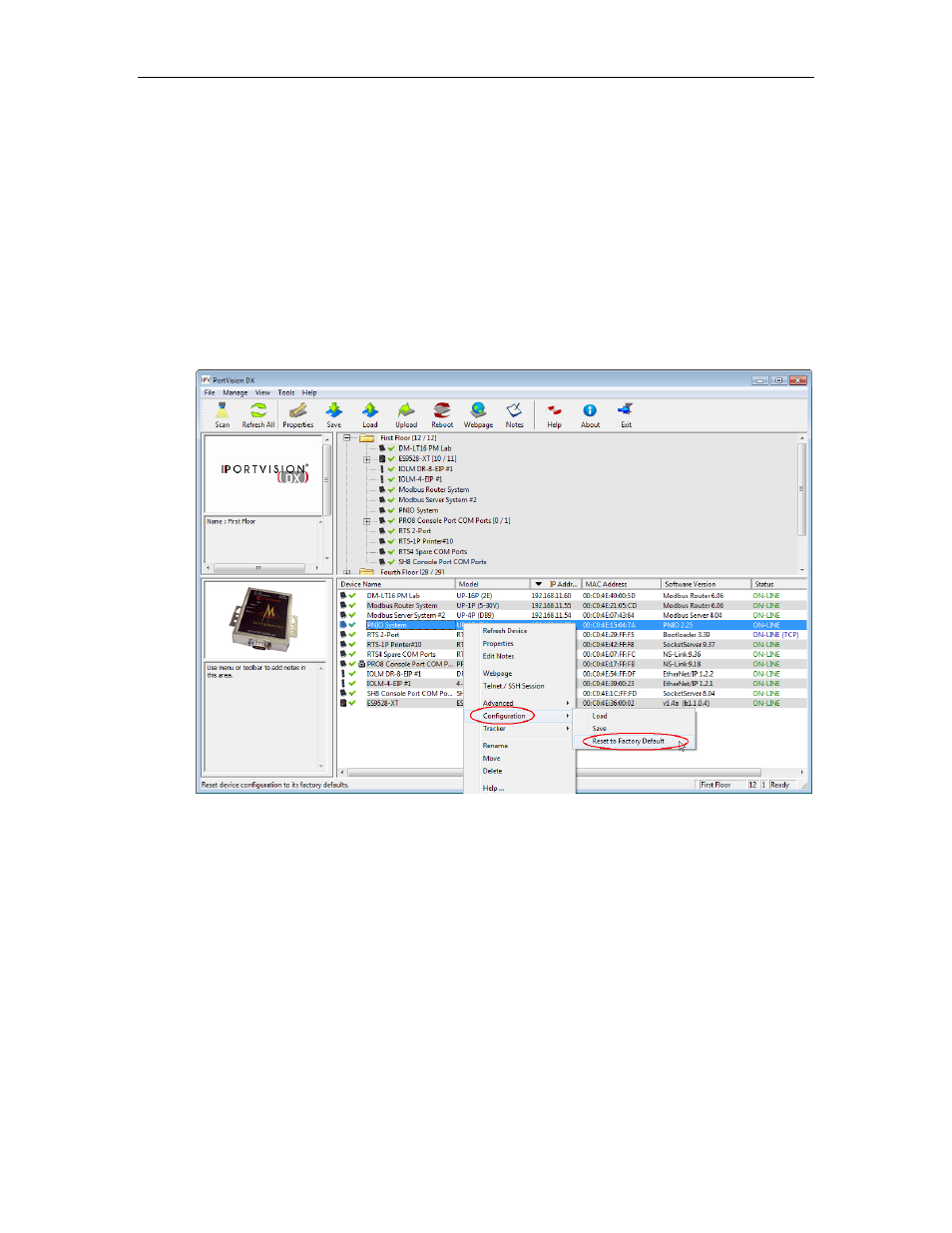Sort by Device Name column header
952x1233 pixels.
396,584
